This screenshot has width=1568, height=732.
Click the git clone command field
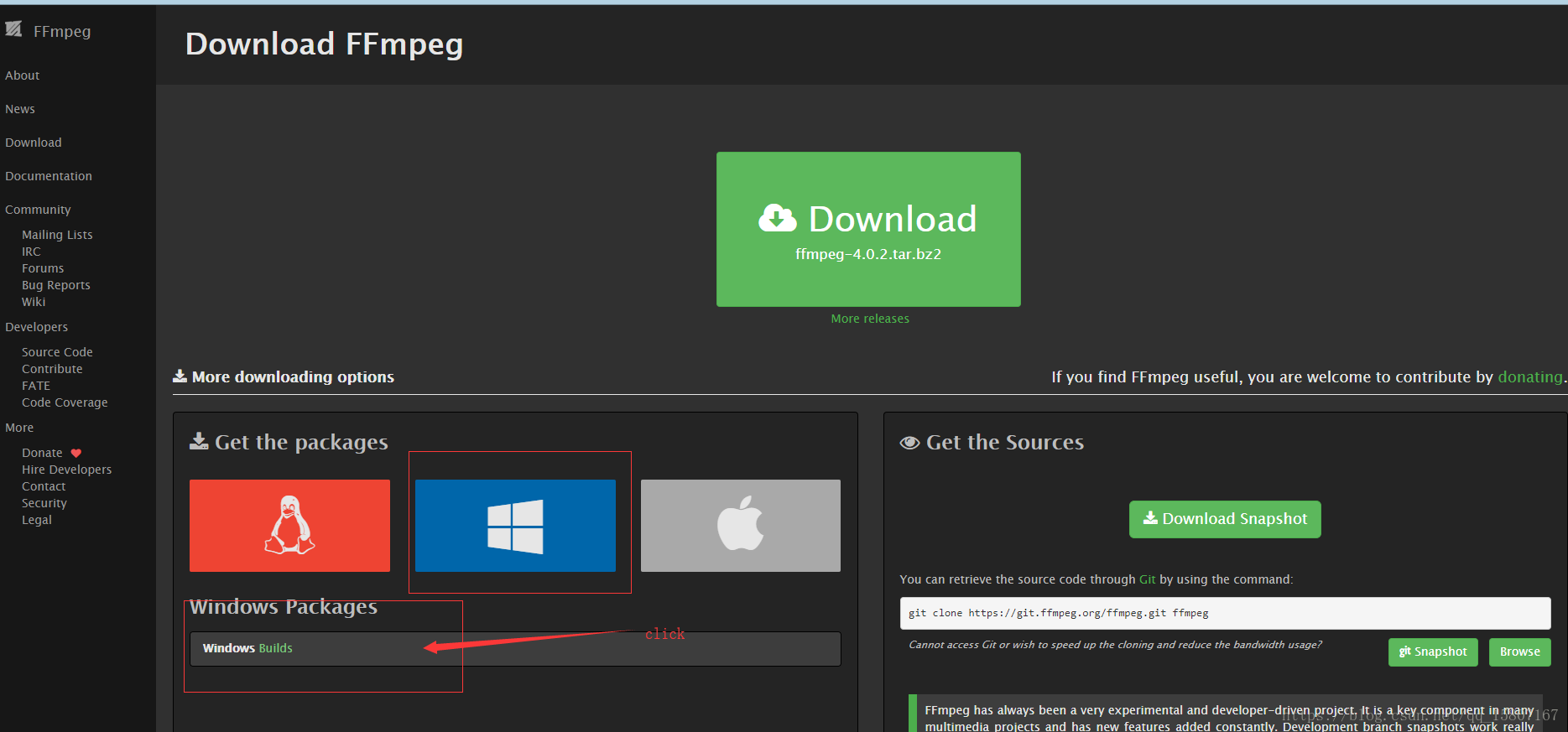pos(1225,613)
